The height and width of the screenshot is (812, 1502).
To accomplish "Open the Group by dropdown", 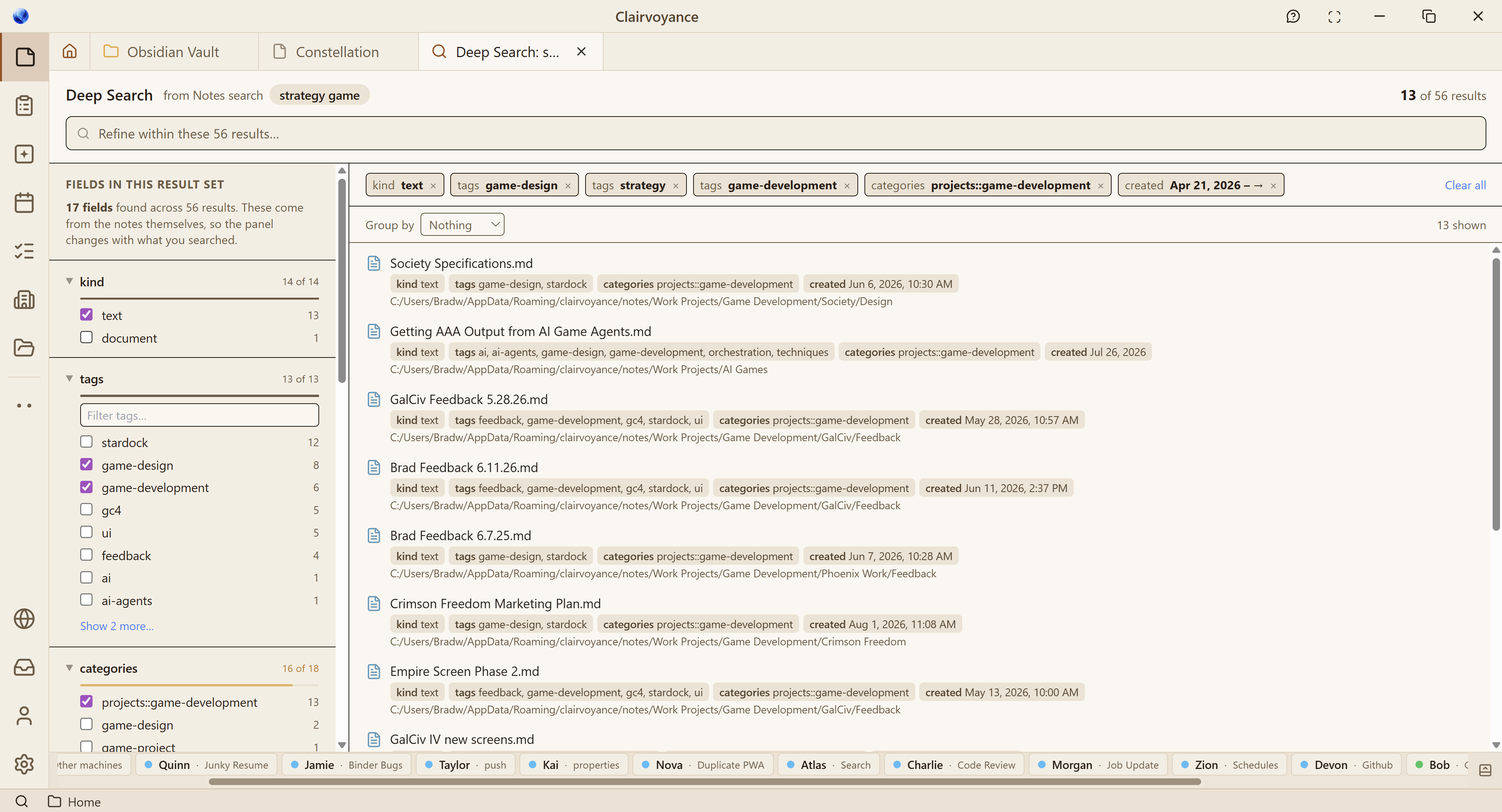I will tap(462, 225).
